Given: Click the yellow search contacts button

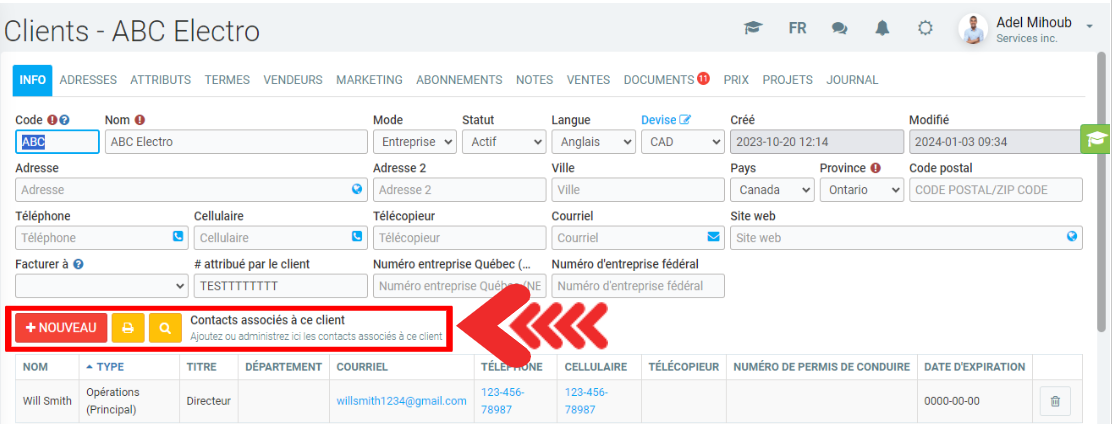Looking at the screenshot, I should point(165,327).
